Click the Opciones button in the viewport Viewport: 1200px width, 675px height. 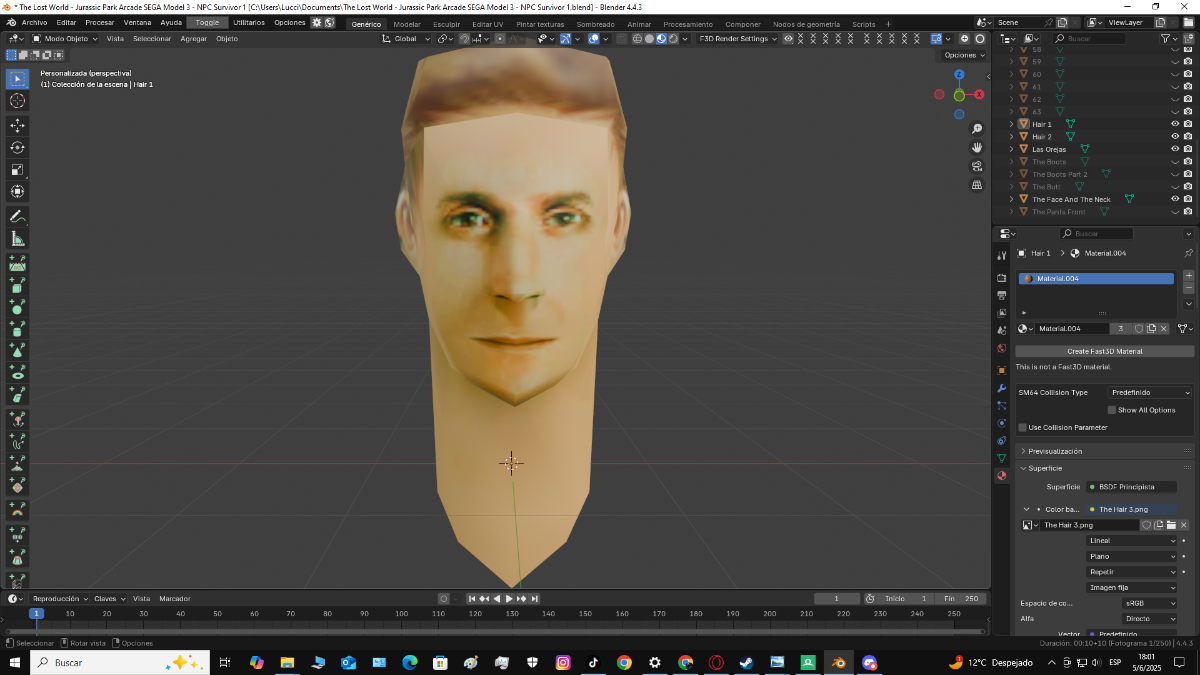963,55
